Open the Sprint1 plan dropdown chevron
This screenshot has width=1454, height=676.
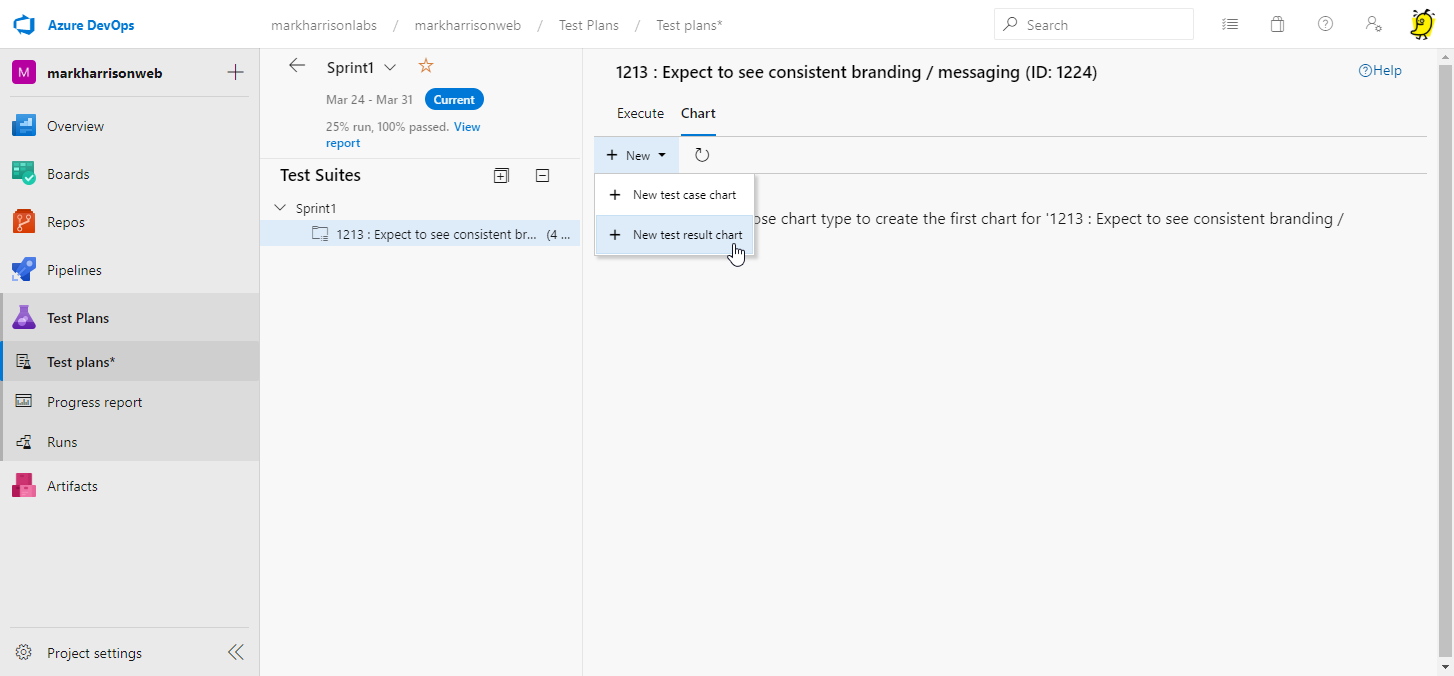click(x=390, y=67)
